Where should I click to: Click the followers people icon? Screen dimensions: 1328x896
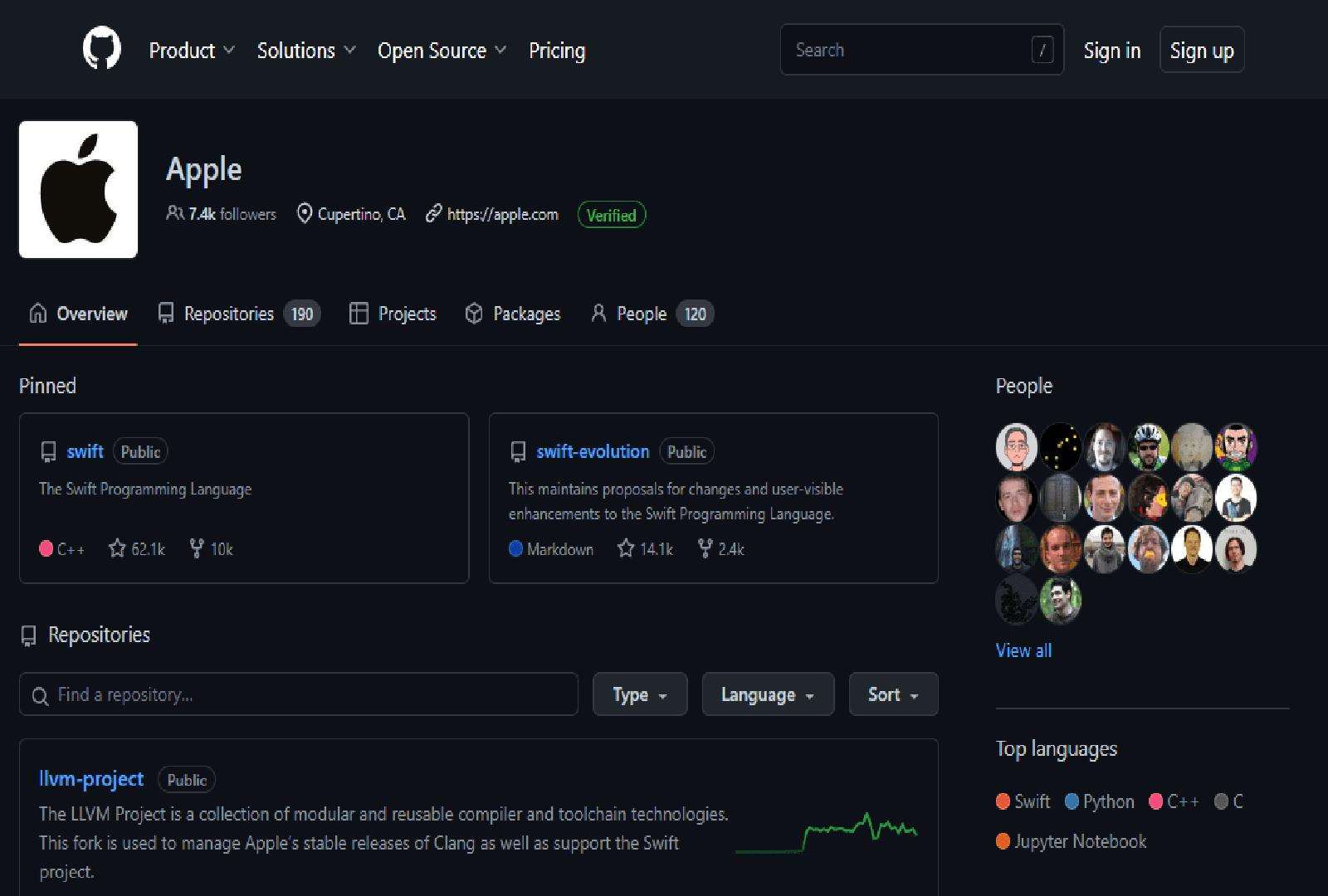[x=174, y=213]
